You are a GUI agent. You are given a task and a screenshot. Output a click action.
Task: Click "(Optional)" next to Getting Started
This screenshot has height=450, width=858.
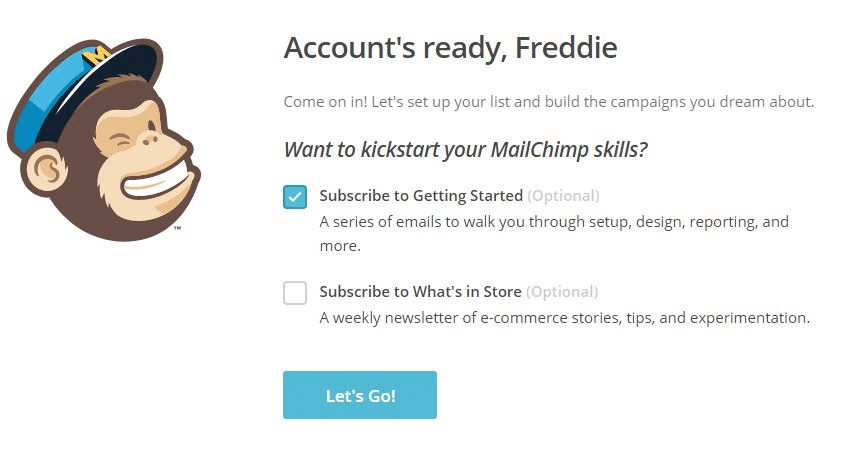coord(563,196)
